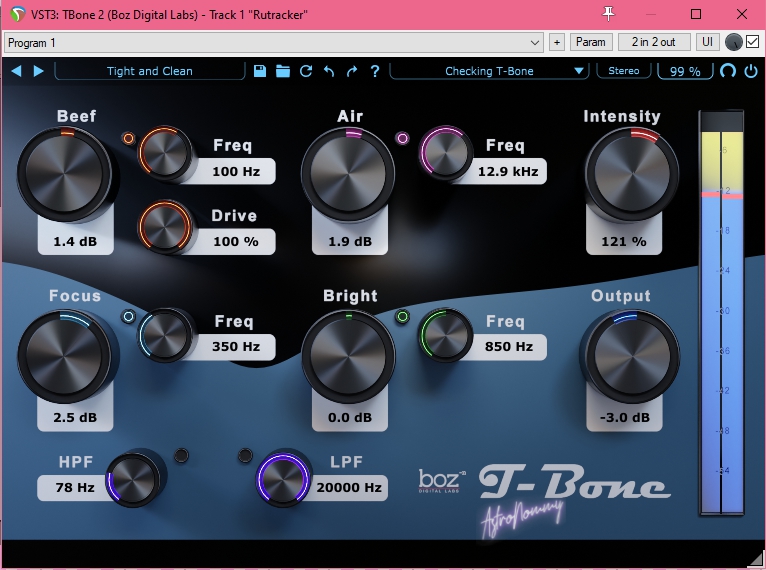Go to next preset with right arrow
This screenshot has height=570, width=766.
click(x=39, y=71)
